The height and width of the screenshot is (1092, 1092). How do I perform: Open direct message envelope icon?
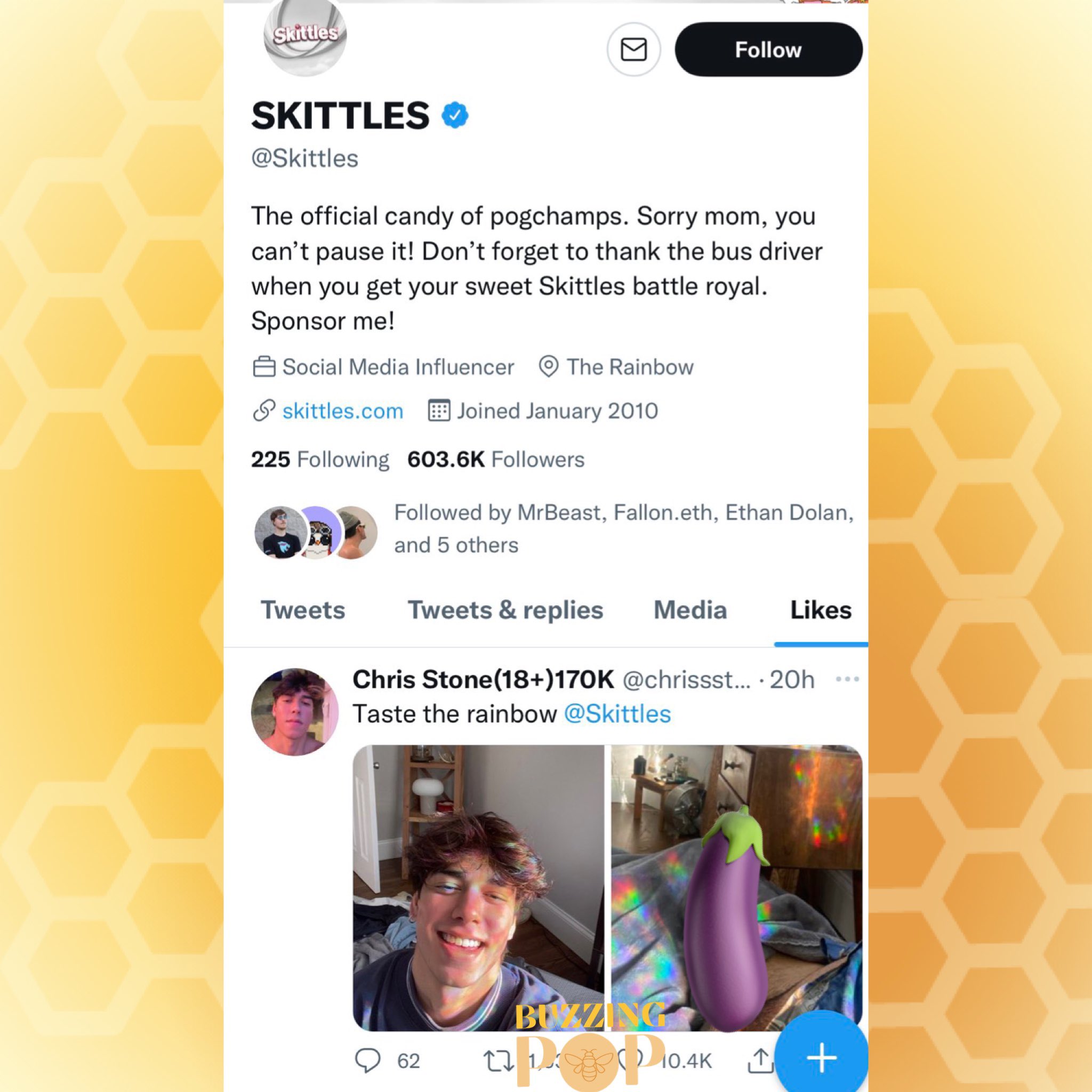click(633, 50)
